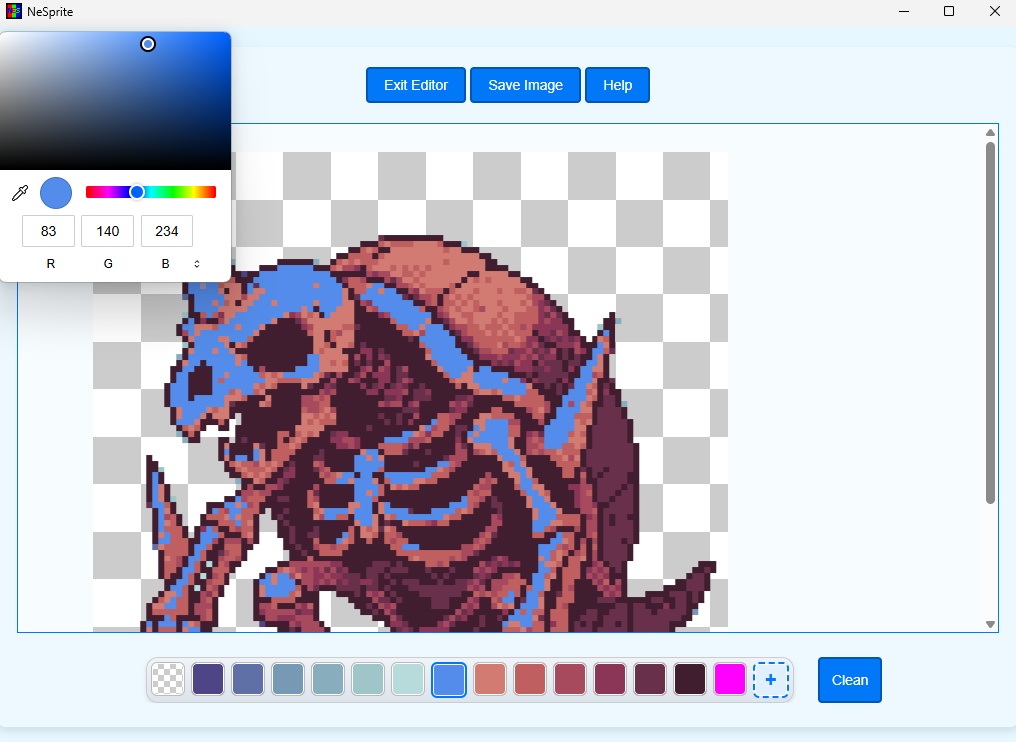Click the current color preview circle
This screenshot has width=1016, height=742.
(x=56, y=193)
